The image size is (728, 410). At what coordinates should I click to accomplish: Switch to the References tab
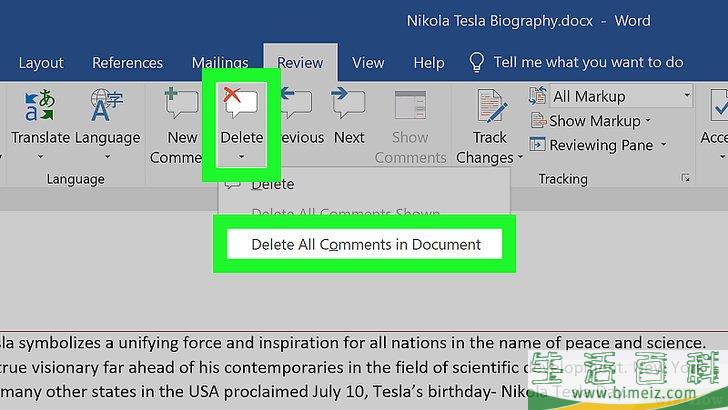[127, 63]
